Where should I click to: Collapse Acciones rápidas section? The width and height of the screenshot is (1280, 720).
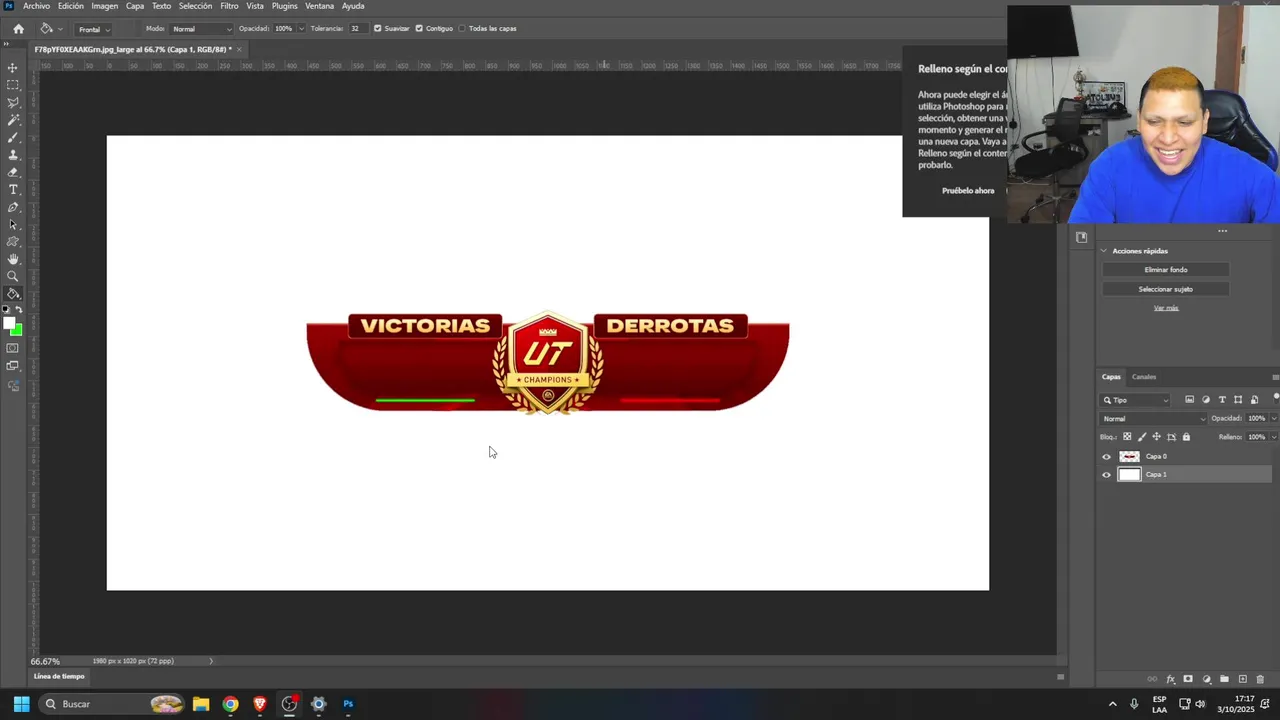(x=1104, y=251)
